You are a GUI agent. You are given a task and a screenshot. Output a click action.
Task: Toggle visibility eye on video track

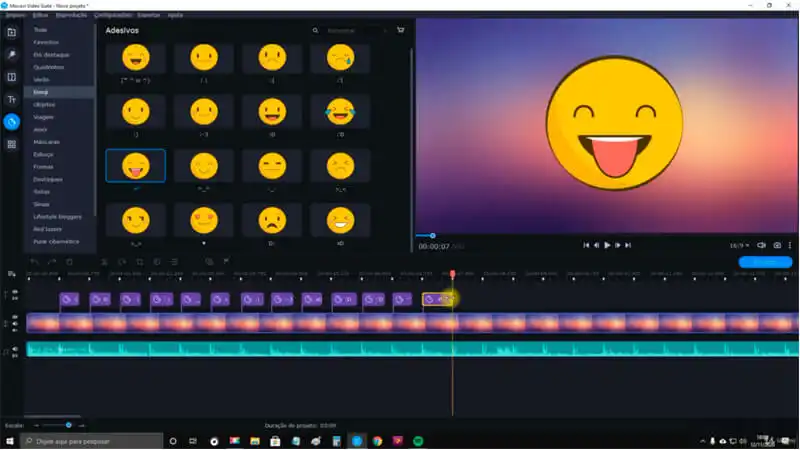[x=15, y=317]
